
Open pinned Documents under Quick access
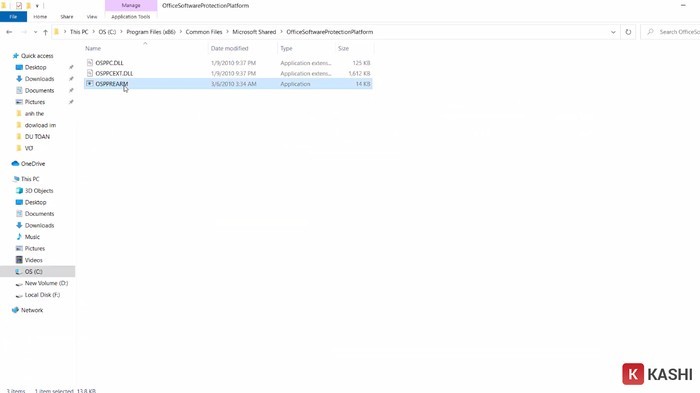coord(39,91)
